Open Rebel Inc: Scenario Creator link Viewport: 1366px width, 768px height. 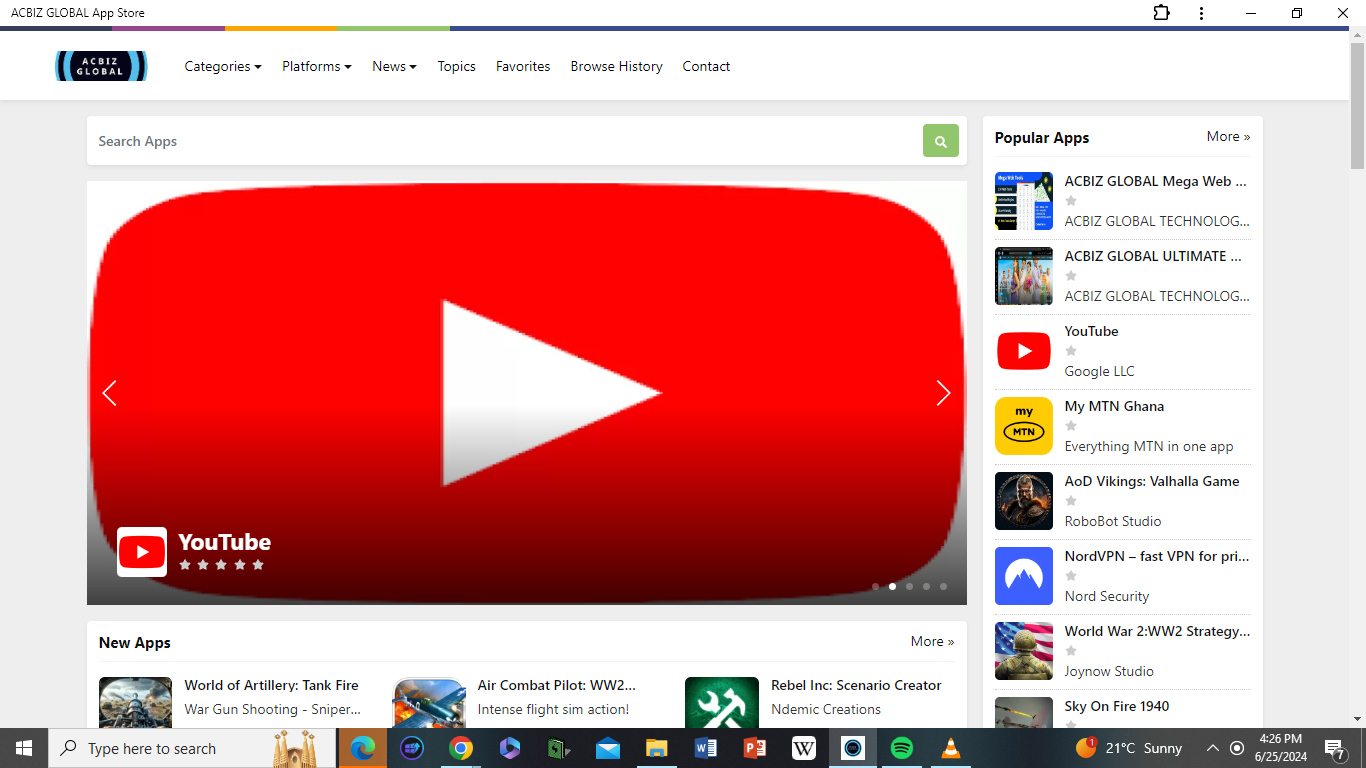(856, 685)
